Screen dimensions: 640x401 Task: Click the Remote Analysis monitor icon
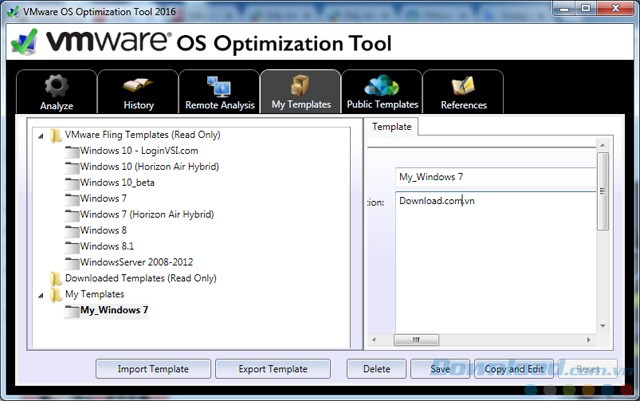219,87
